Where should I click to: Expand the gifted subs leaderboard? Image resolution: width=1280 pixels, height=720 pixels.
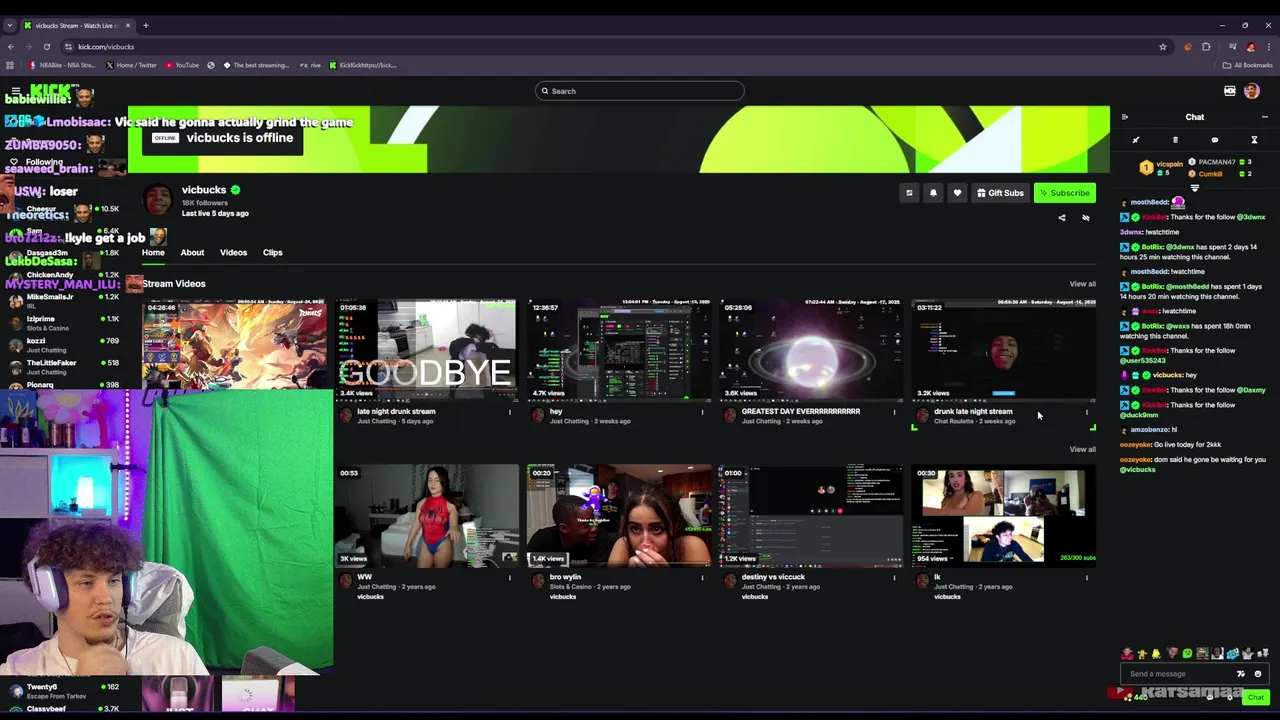pos(1194,187)
